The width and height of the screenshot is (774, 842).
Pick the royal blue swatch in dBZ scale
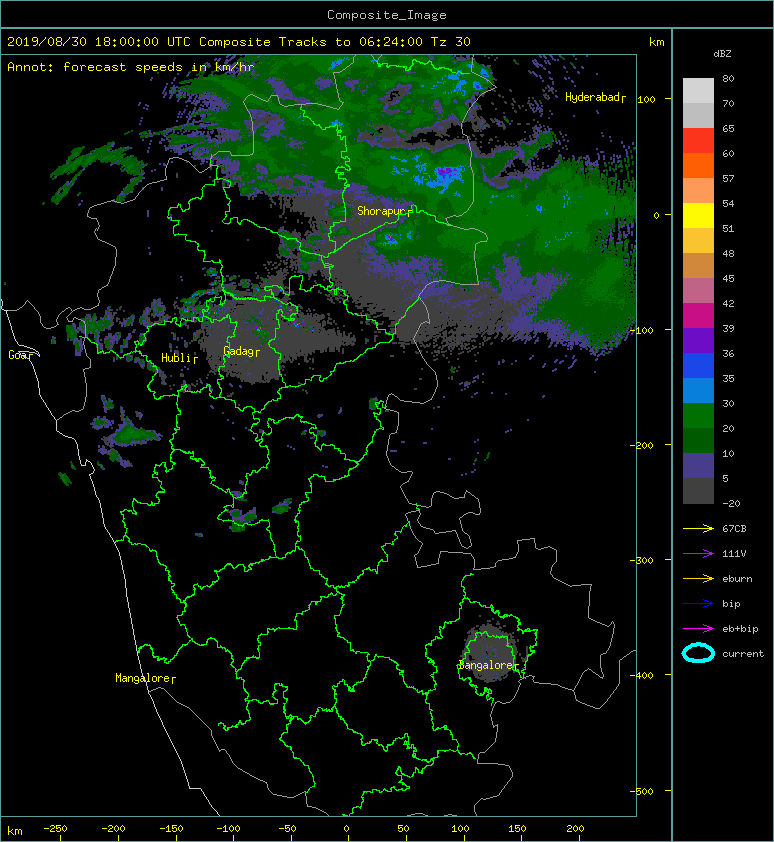(x=698, y=366)
